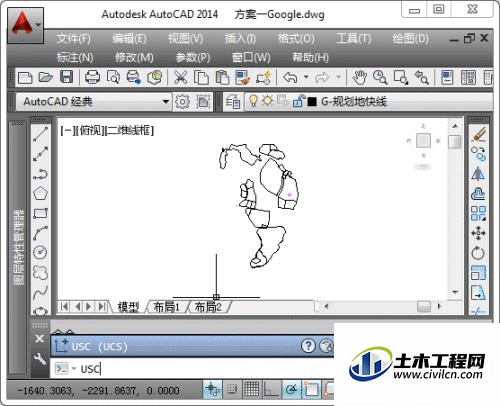500x406 pixels.
Task: Select the Move modify tool
Action: [478, 233]
